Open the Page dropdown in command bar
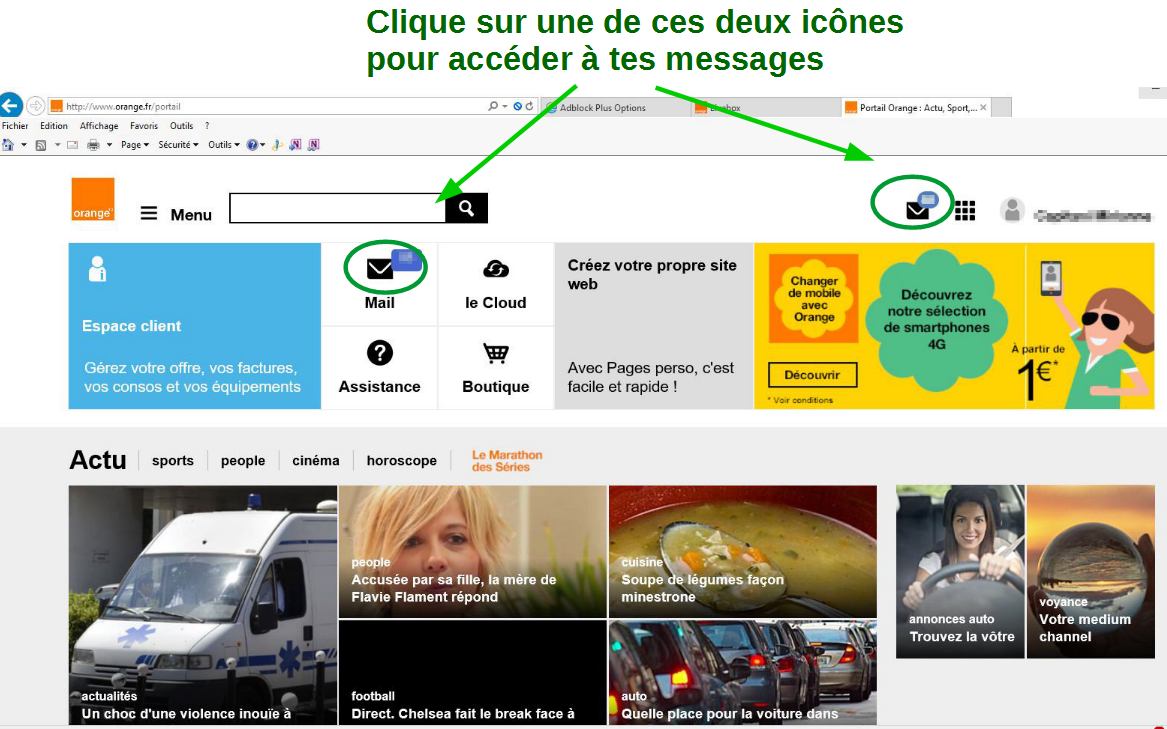 click(x=135, y=145)
